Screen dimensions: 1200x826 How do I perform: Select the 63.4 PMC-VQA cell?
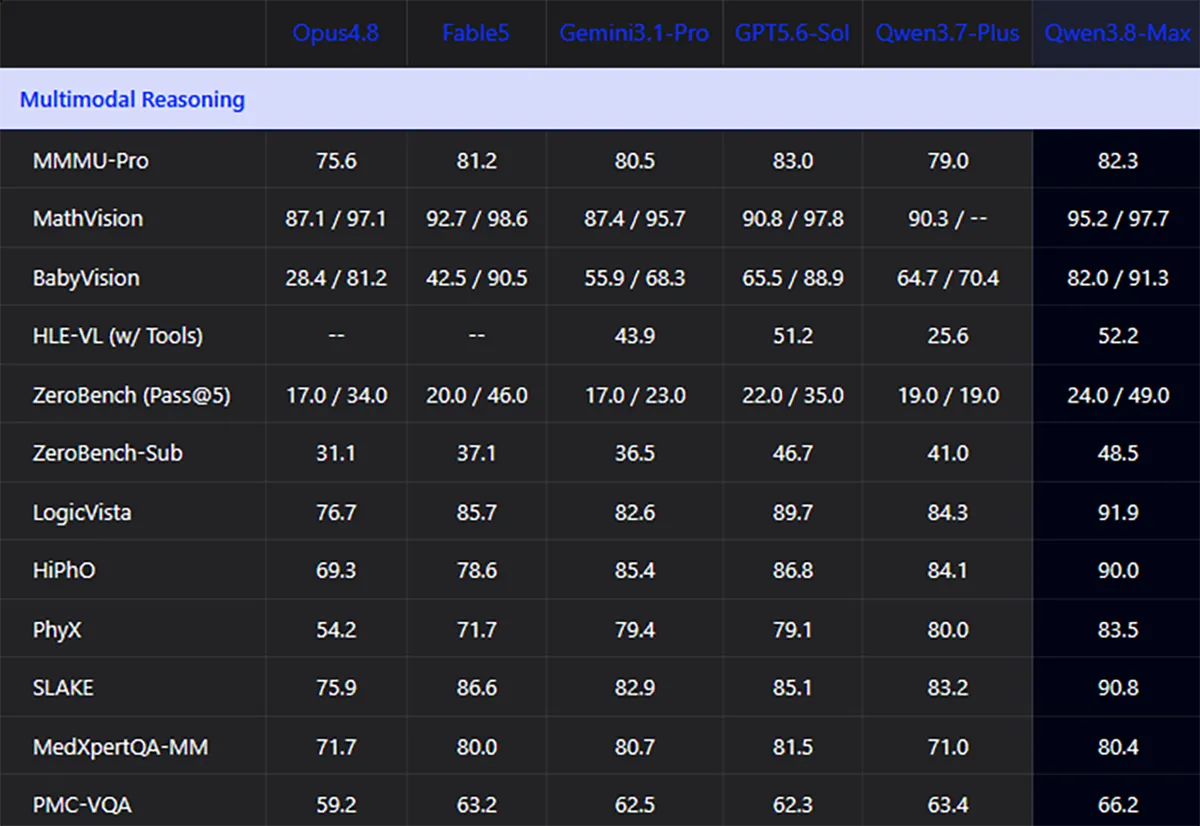[x=948, y=805]
